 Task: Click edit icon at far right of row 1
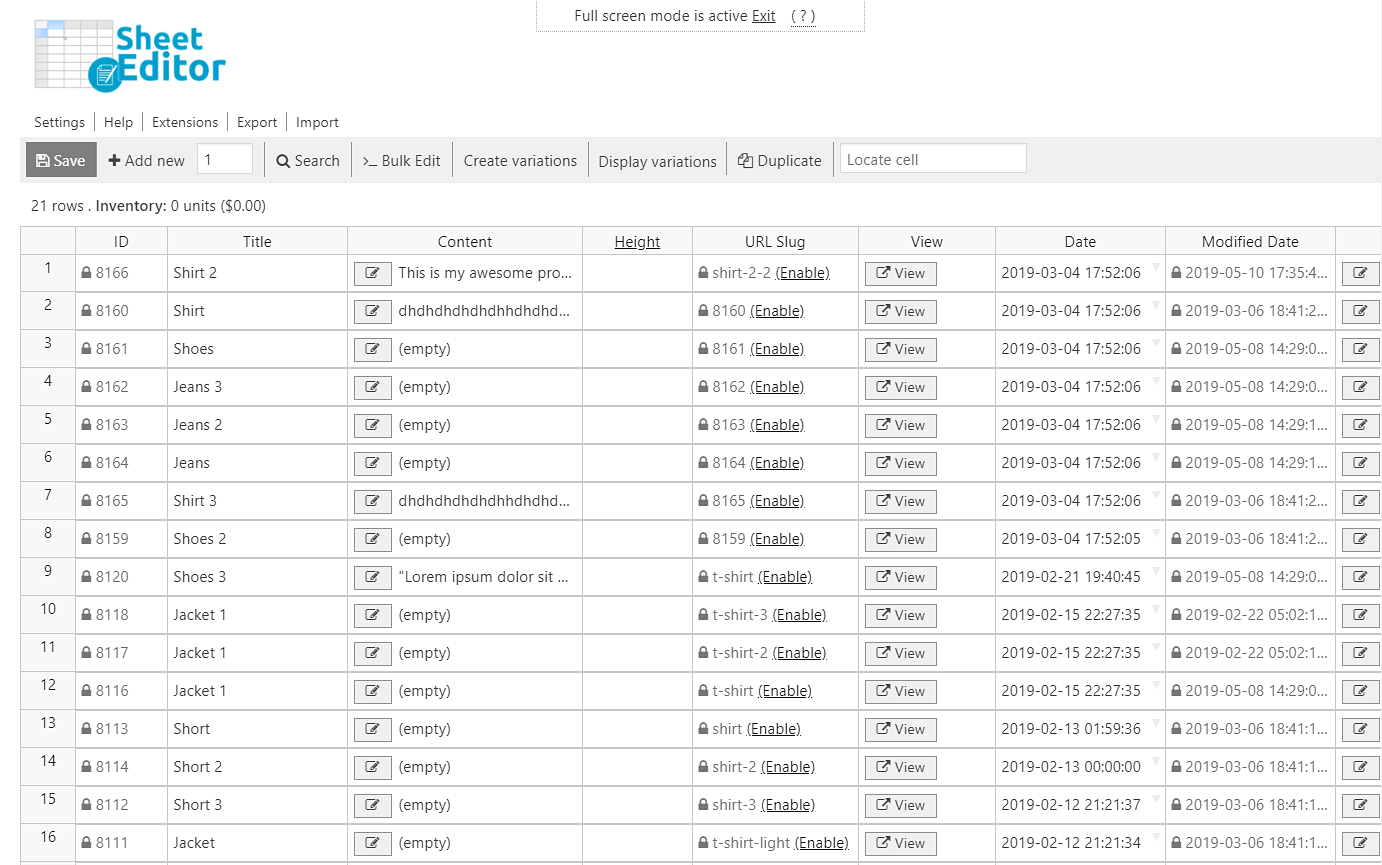[1360, 273]
